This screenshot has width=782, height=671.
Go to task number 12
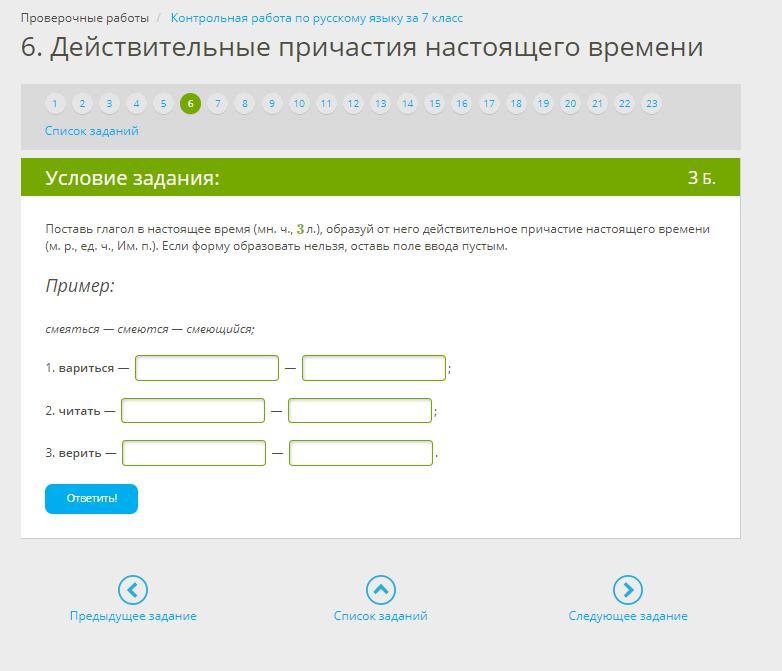point(353,104)
